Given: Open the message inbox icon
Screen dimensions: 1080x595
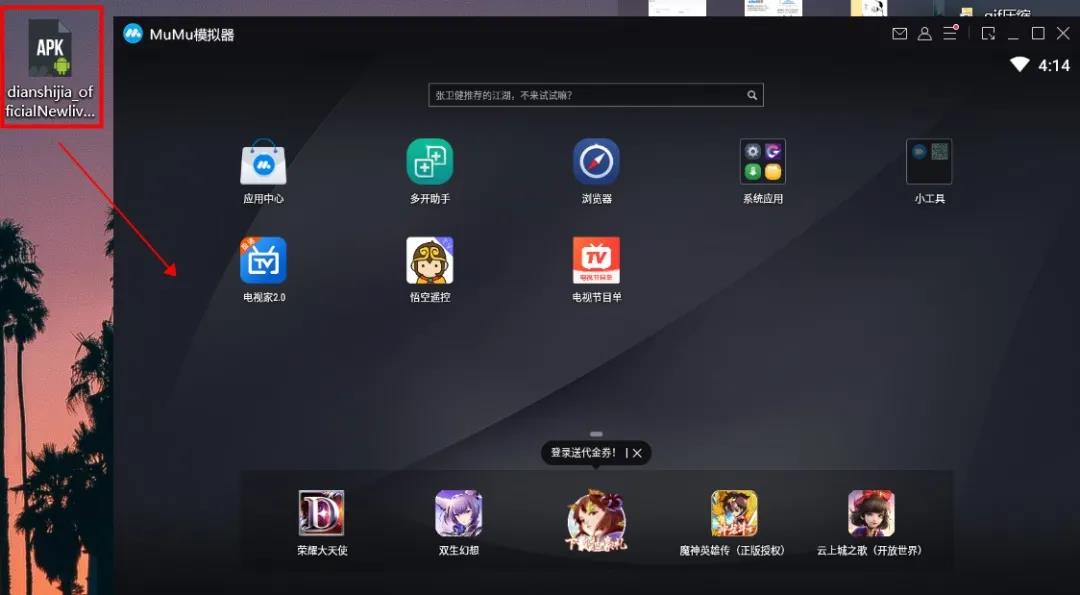Looking at the screenshot, I should pyautogui.click(x=900, y=33).
